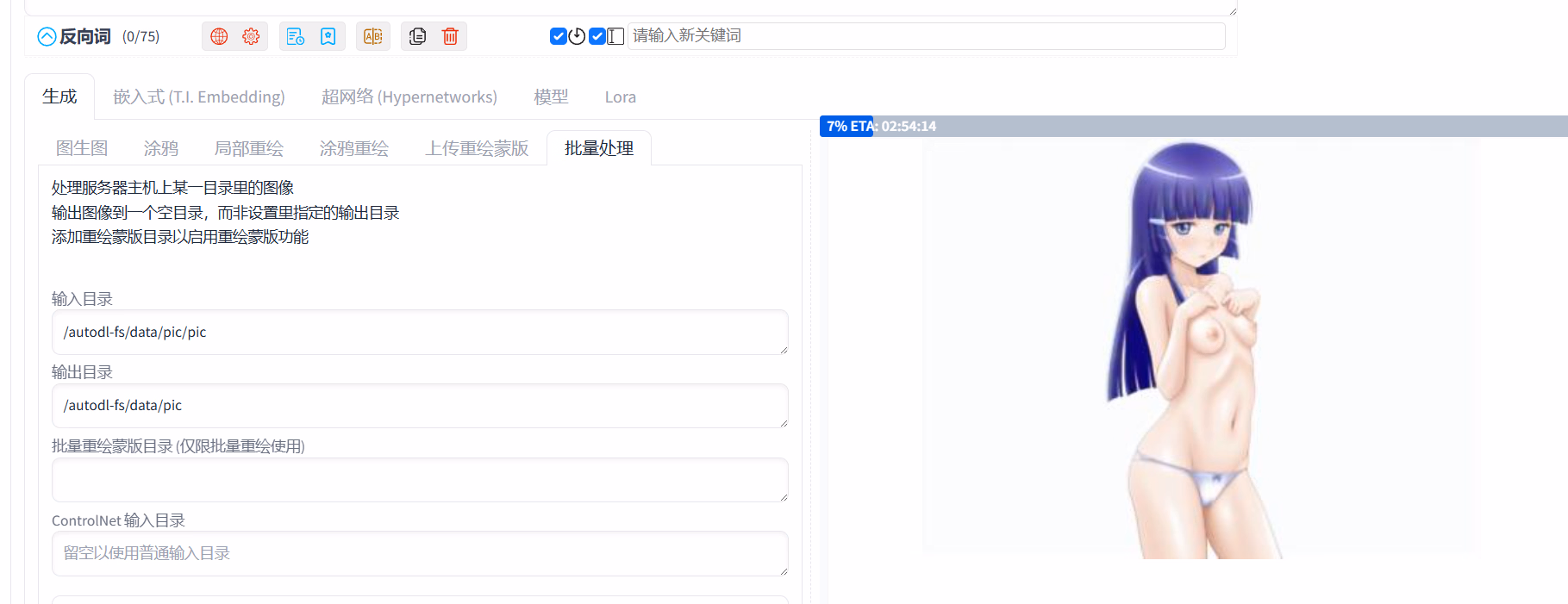Open the Lora tab
This screenshot has height=604, width=1568.
pos(620,97)
